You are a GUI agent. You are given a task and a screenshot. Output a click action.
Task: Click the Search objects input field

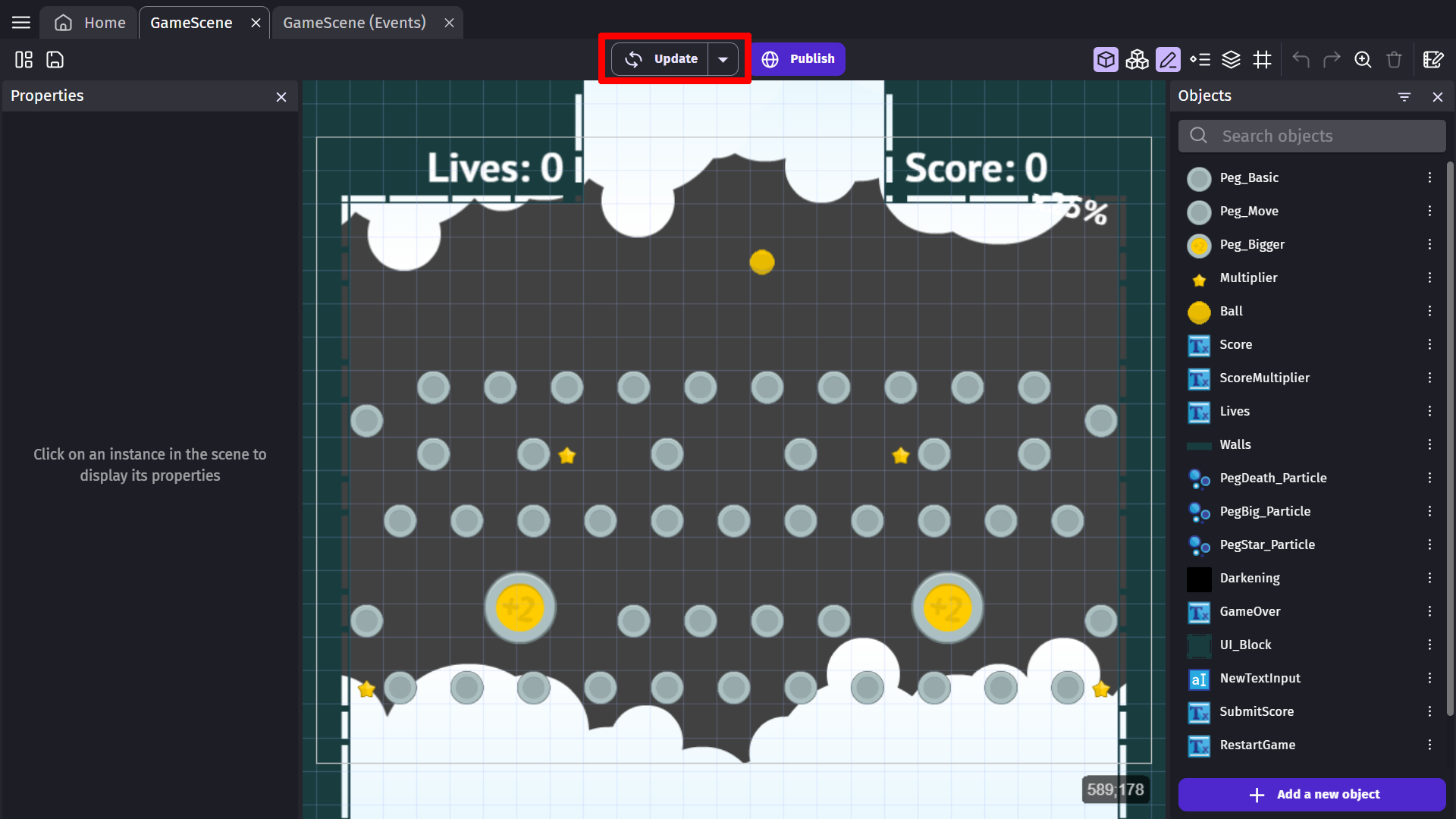1311,136
